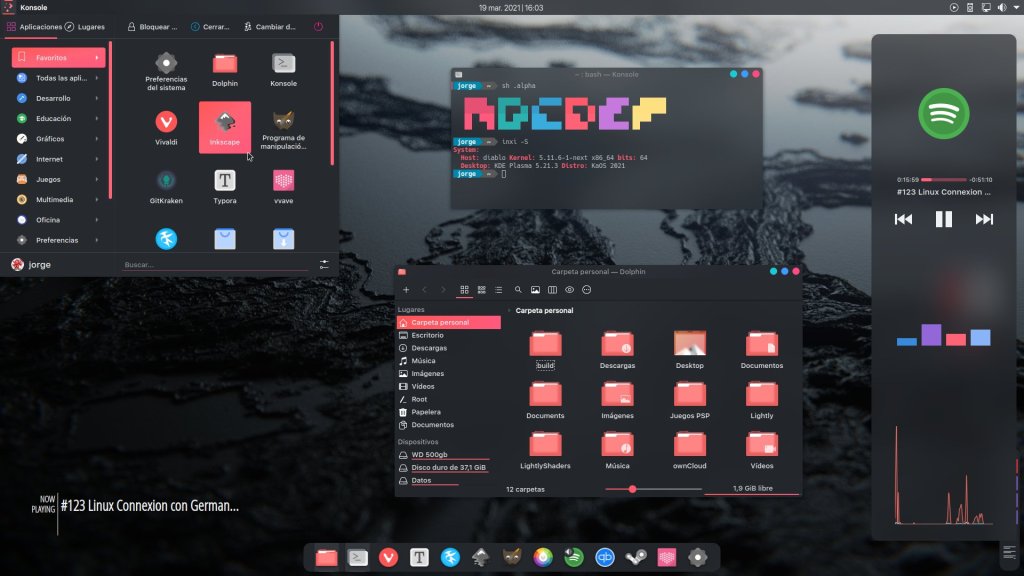Screen dimensions: 1024x576
Task: Click the Buscar search field
Action: [x=215, y=265]
